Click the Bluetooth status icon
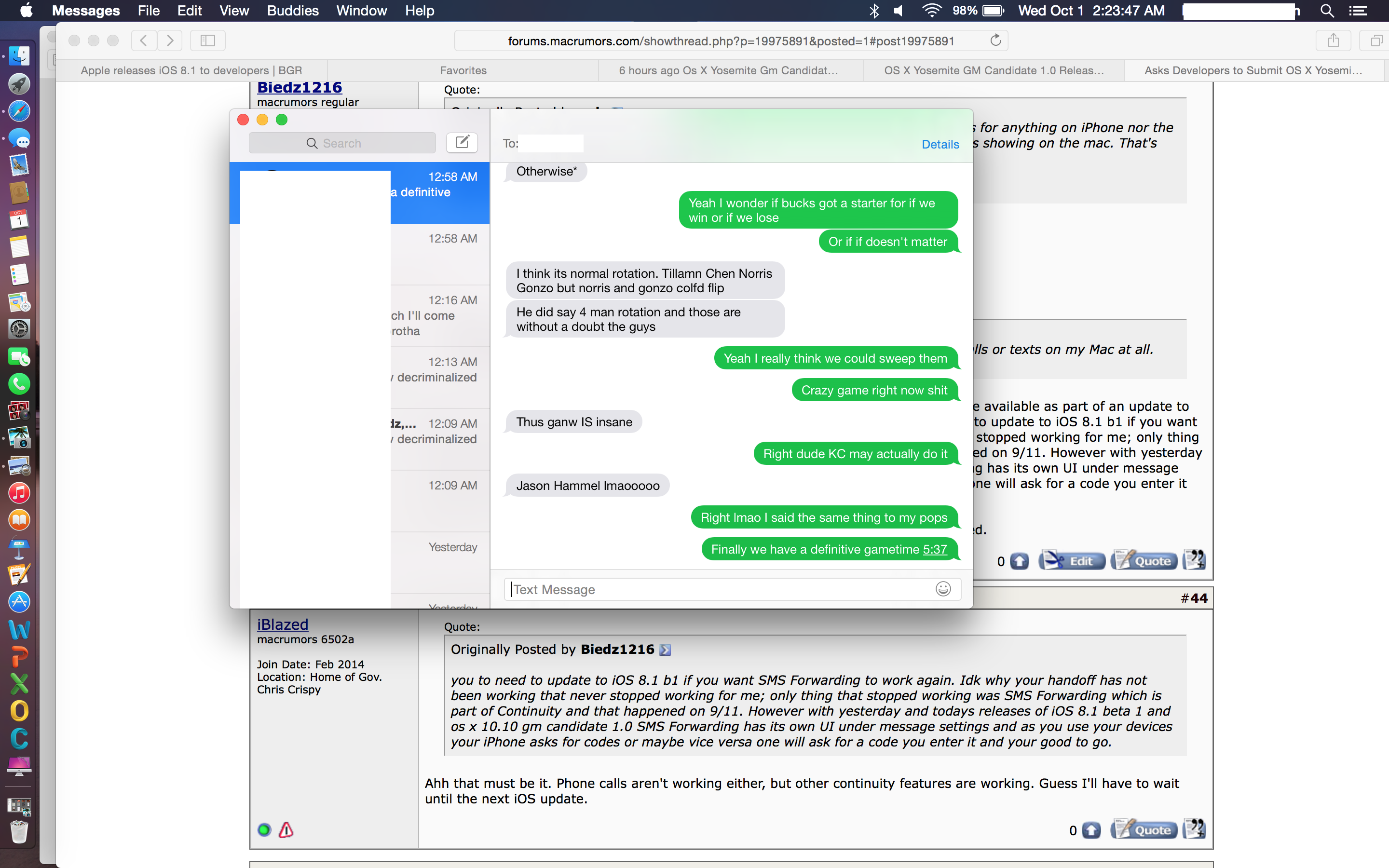1389x868 pixels. 874,10
